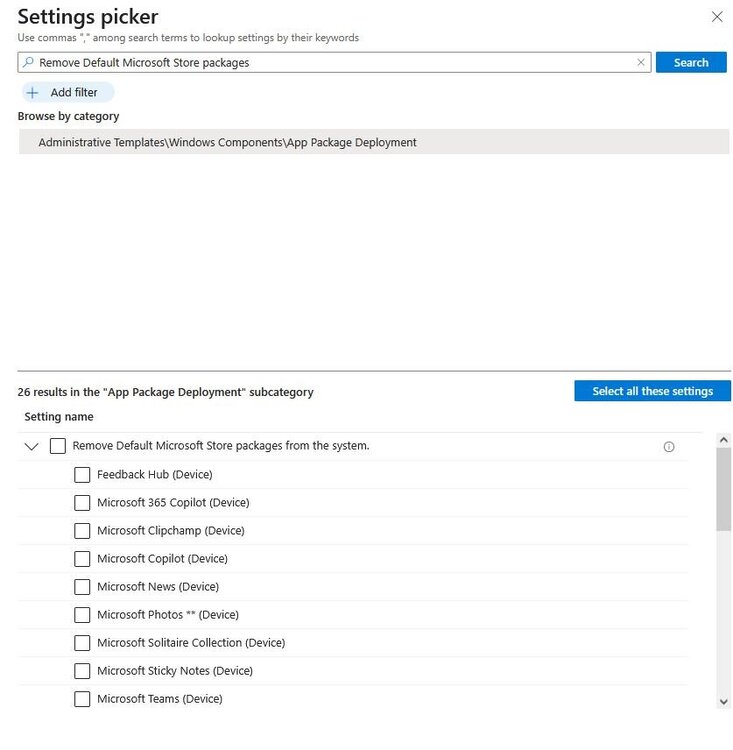
Task: Tick Microsoft Clipchamp (Device)
Action: [x=82, y=531]
